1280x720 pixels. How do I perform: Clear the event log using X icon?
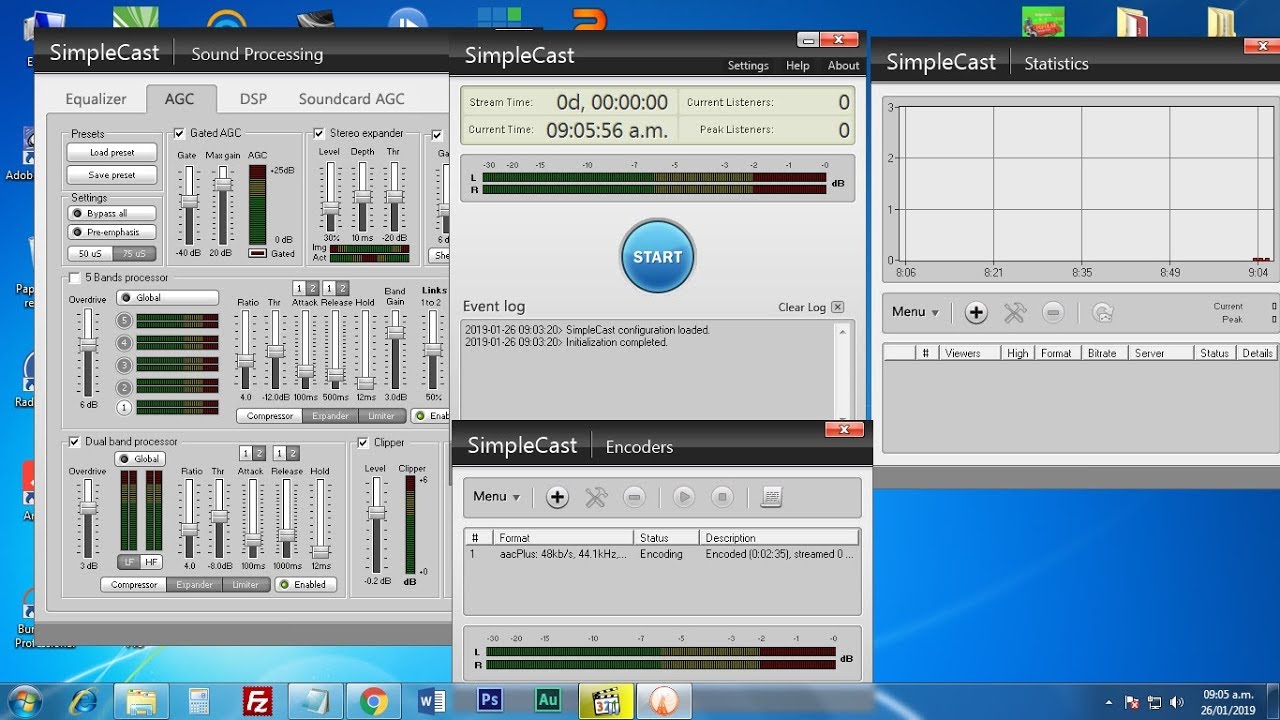pos(838,307)
